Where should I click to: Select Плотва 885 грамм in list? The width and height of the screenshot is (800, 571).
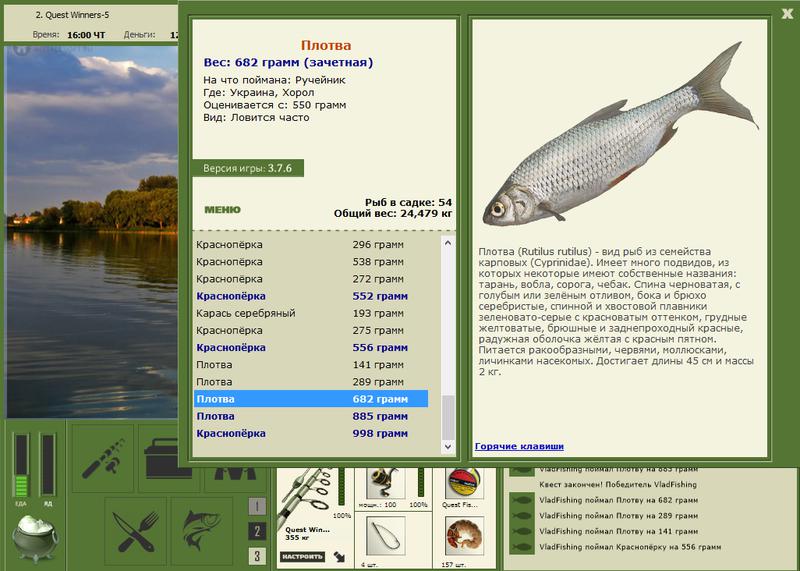tap(311, 416)
